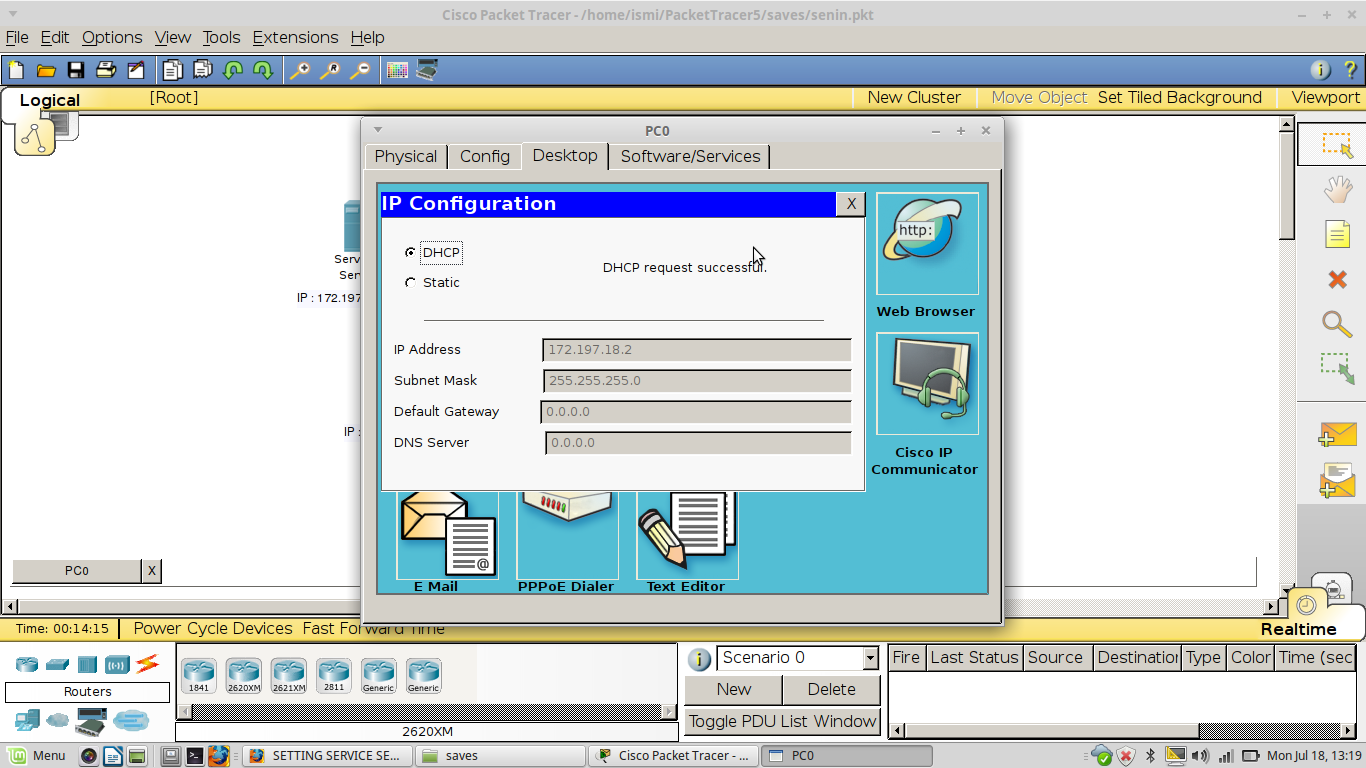1366x768 pixels.
Task: Pick the Move Layout hand tool
Action: (x=1337, y=189)
